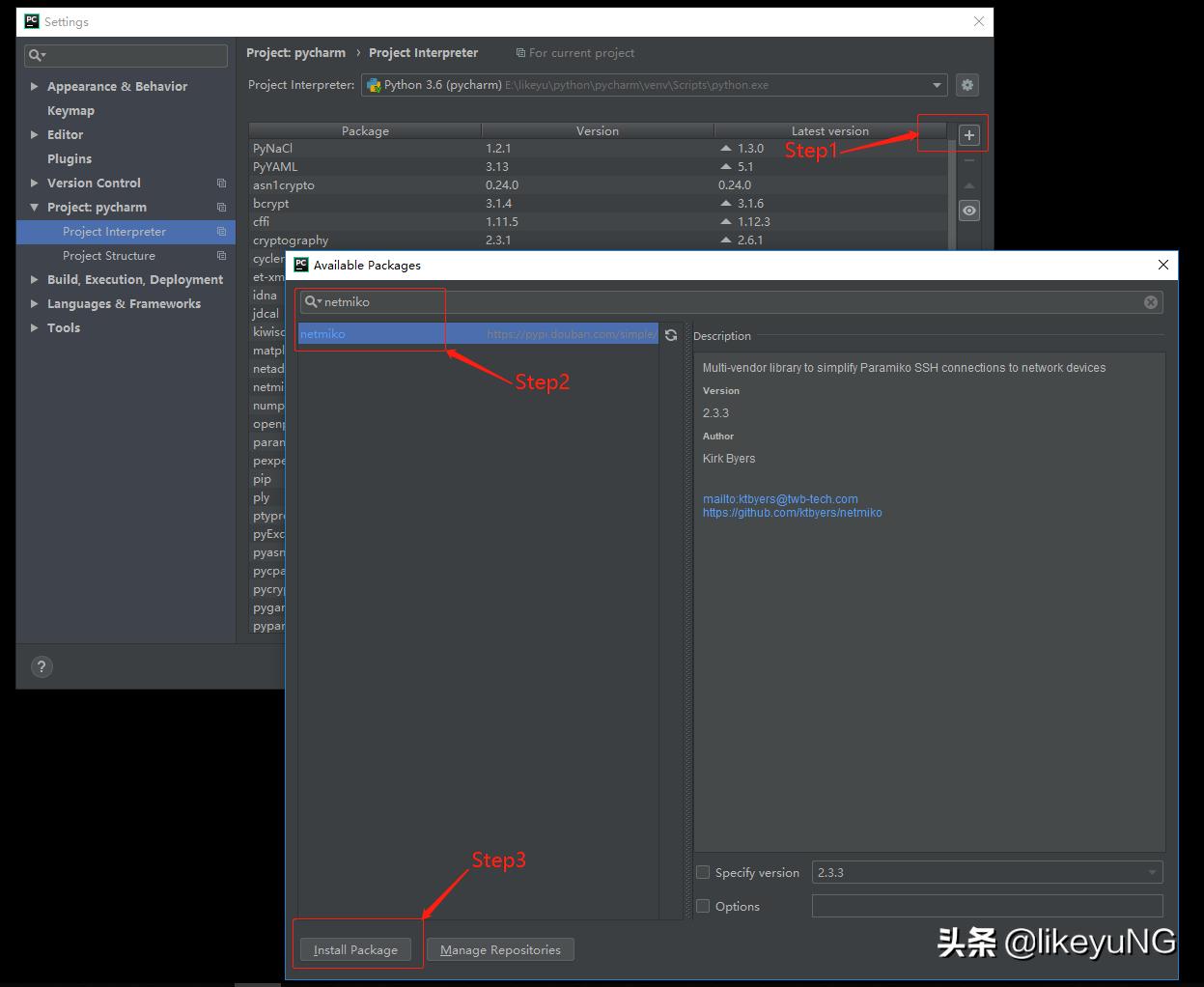The height and width of the screenshot is (987, 1204).
Task: Click the interpreter settings gear icon
Action: pos(967,85)
